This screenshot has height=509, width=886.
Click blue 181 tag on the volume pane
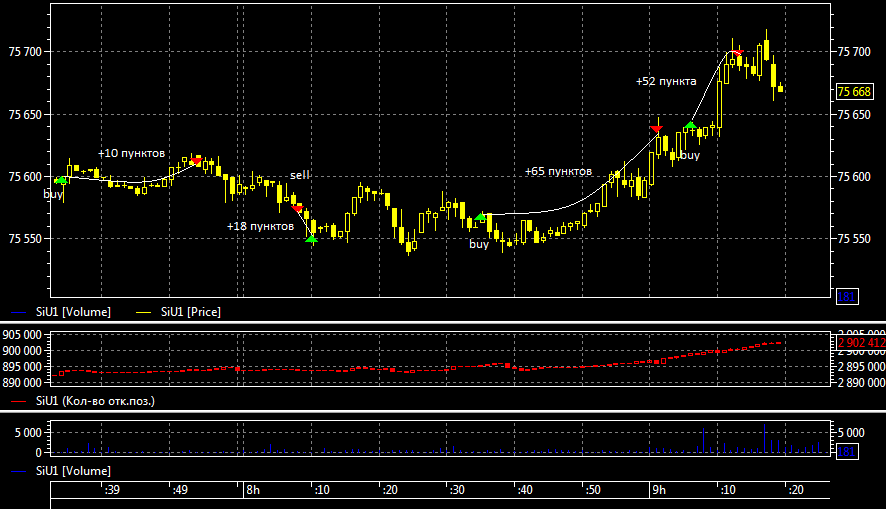[x=846, y=451]
